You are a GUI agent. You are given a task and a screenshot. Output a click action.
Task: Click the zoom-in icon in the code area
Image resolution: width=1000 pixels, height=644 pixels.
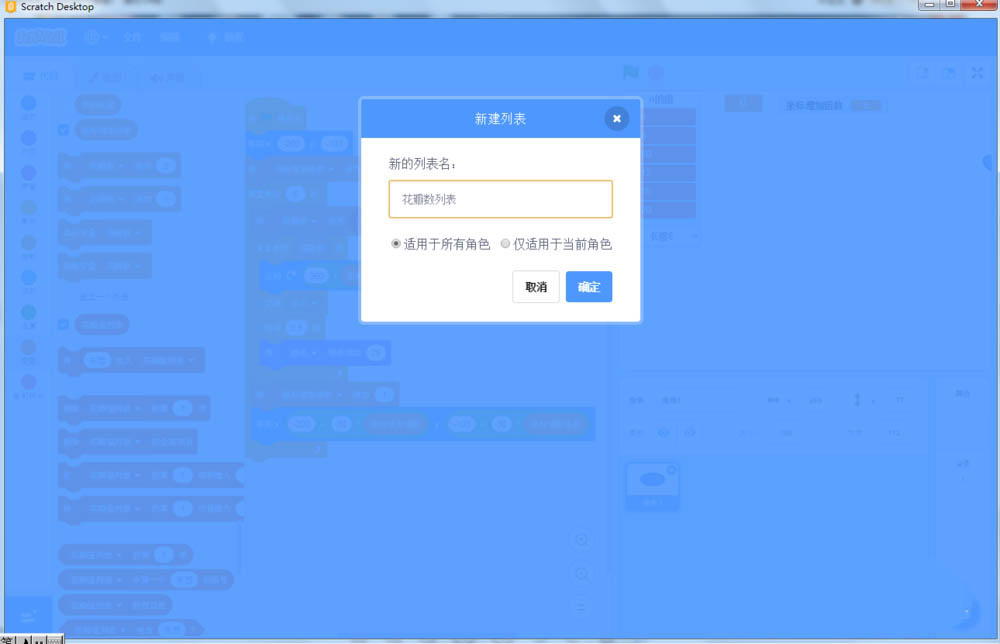coord(583,538)
